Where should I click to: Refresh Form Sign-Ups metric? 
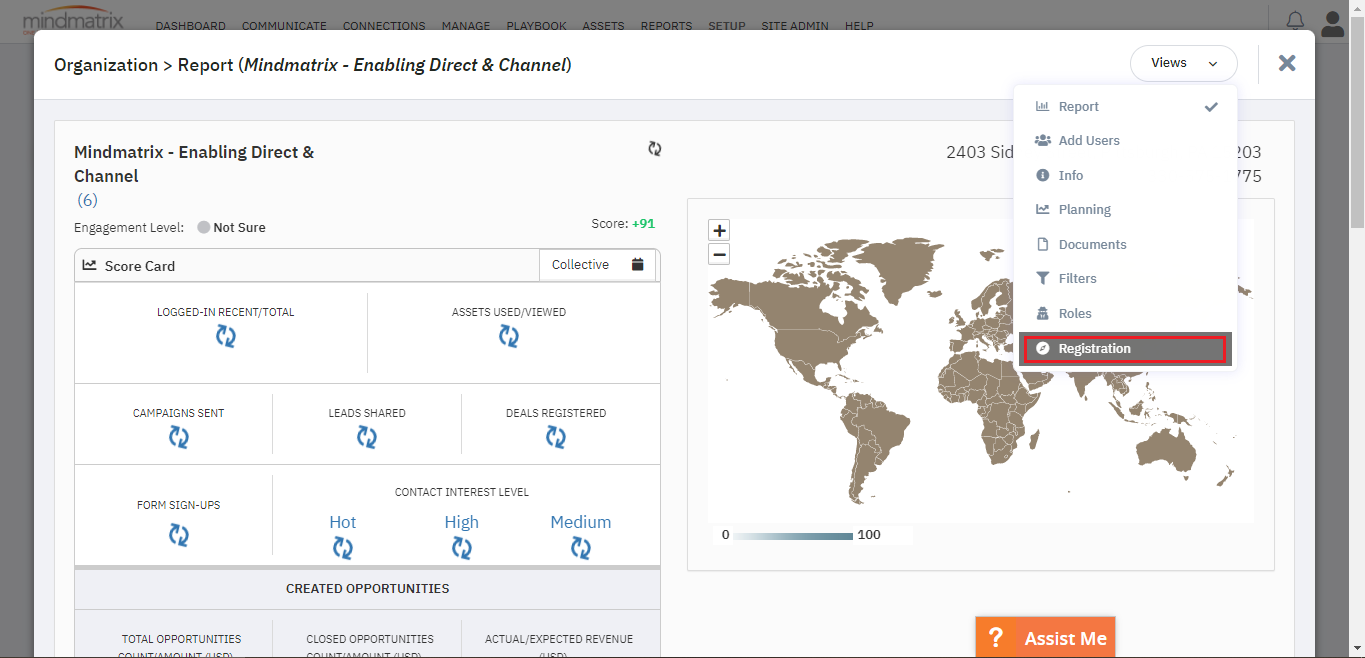179,536
